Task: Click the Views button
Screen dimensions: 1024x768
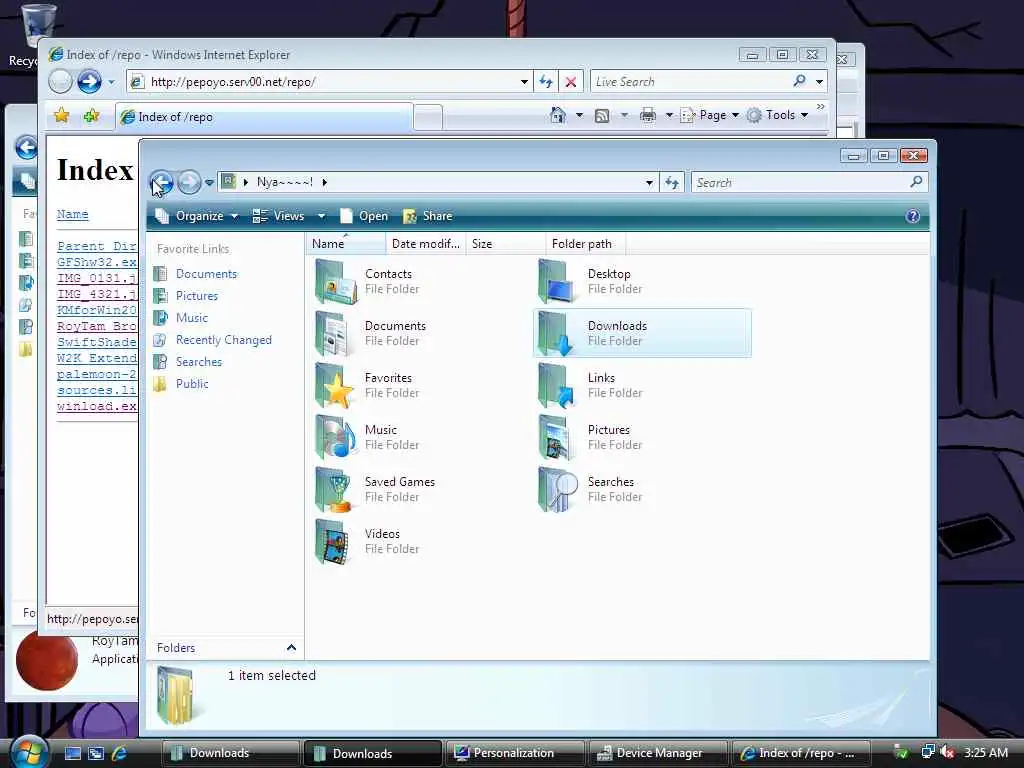Action: coord(279,216)
